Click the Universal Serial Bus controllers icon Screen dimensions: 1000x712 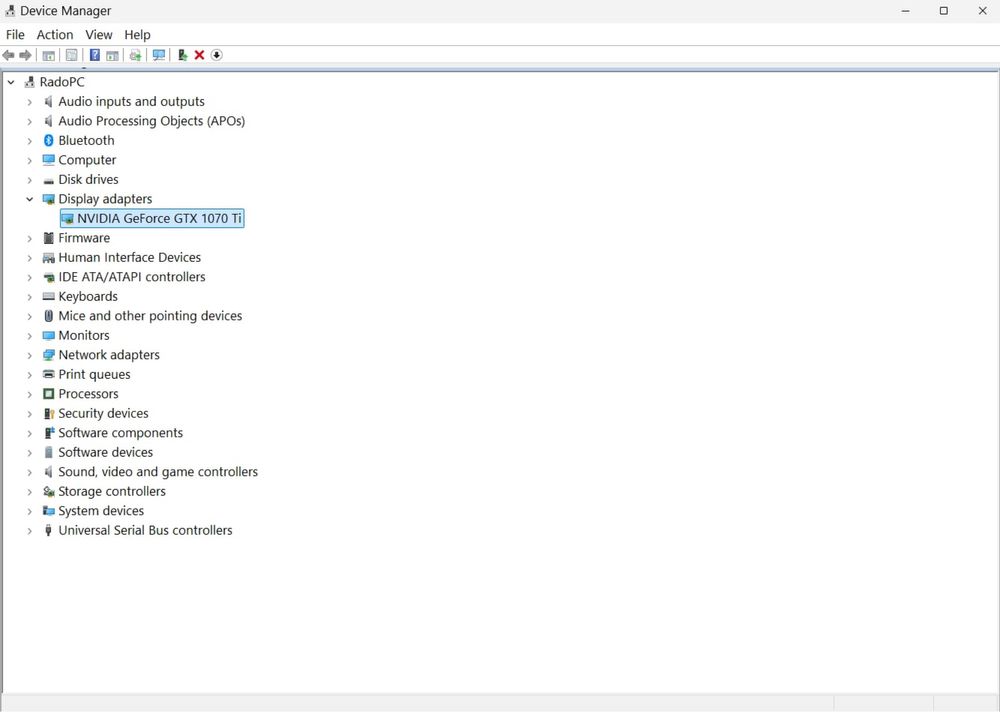click(x=48, y=530)
